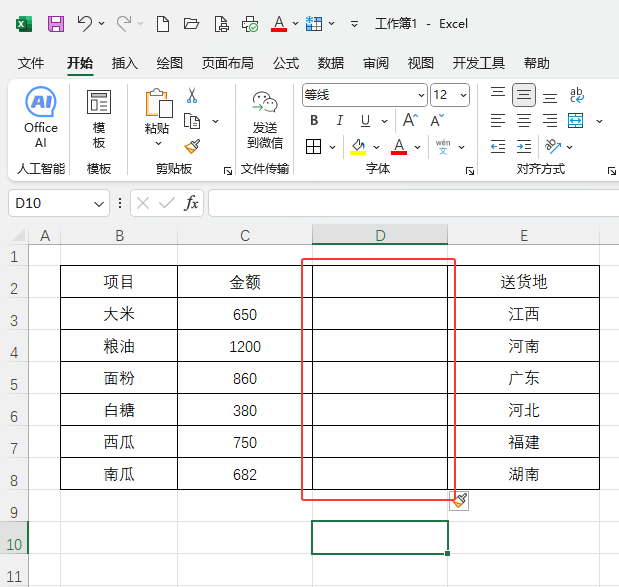Image resolution: width=619 pixels, height=587 pixels.
Task: Switch to the 数据 Data tab
Action: [x=331, y=63]
